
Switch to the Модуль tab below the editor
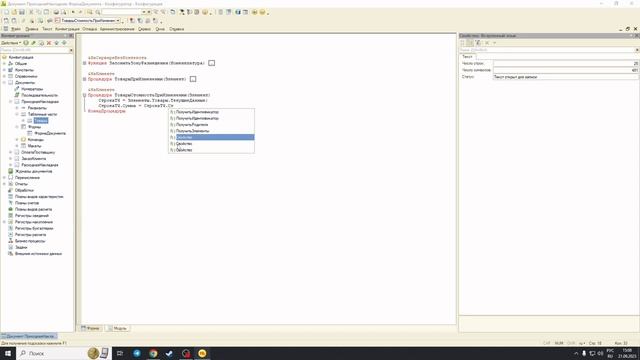118,328
